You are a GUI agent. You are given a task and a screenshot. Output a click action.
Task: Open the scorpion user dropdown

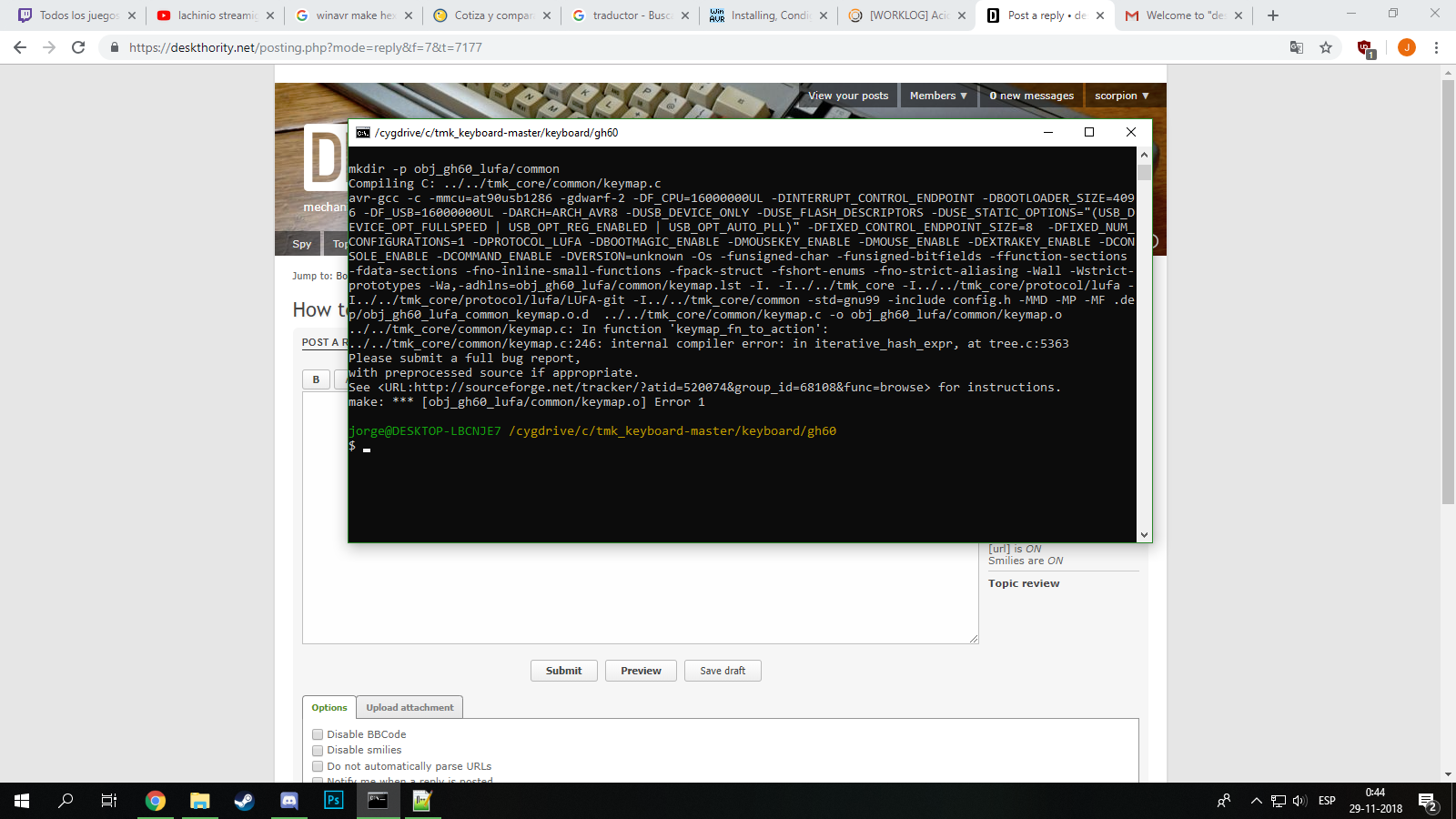tap(1121, 96)
